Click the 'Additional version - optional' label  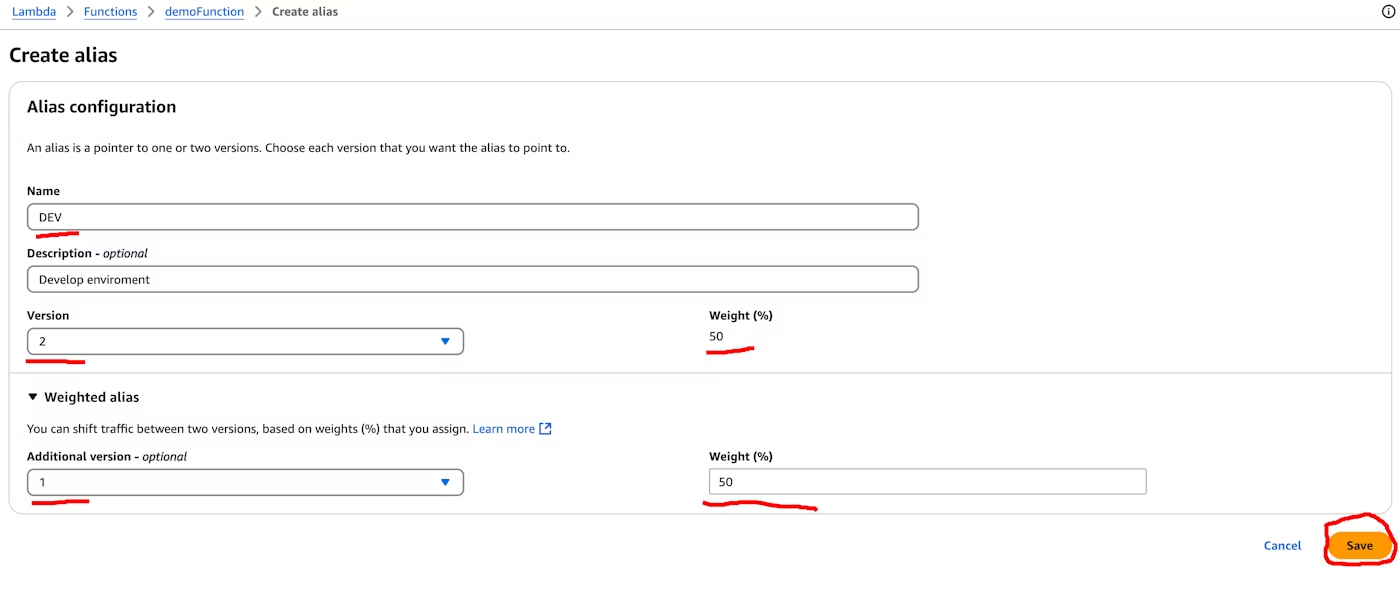(107, 456)
